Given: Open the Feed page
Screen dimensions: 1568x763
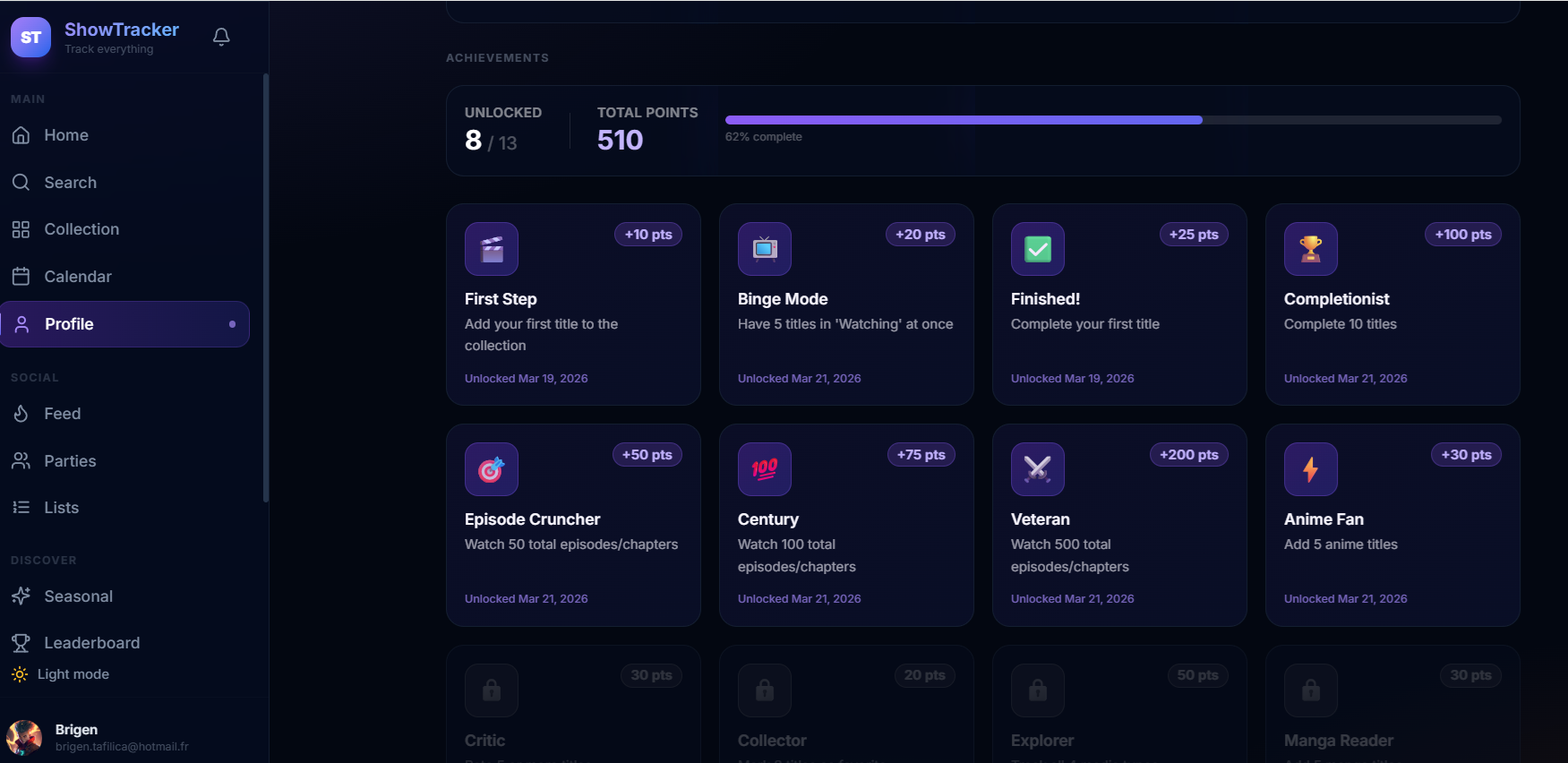Looking at the screenshot, I should (125, 414).
